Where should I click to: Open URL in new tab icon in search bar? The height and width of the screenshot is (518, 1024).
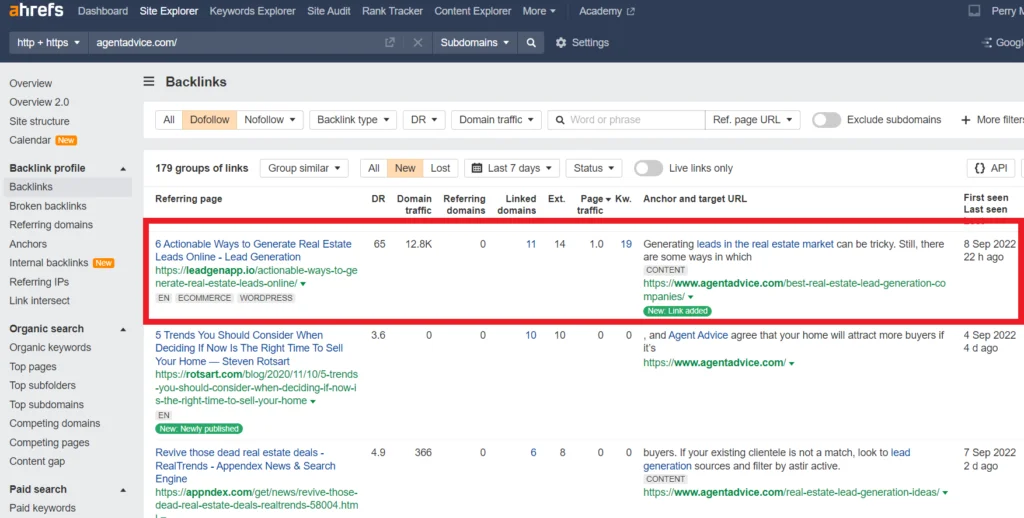point(390,42)
